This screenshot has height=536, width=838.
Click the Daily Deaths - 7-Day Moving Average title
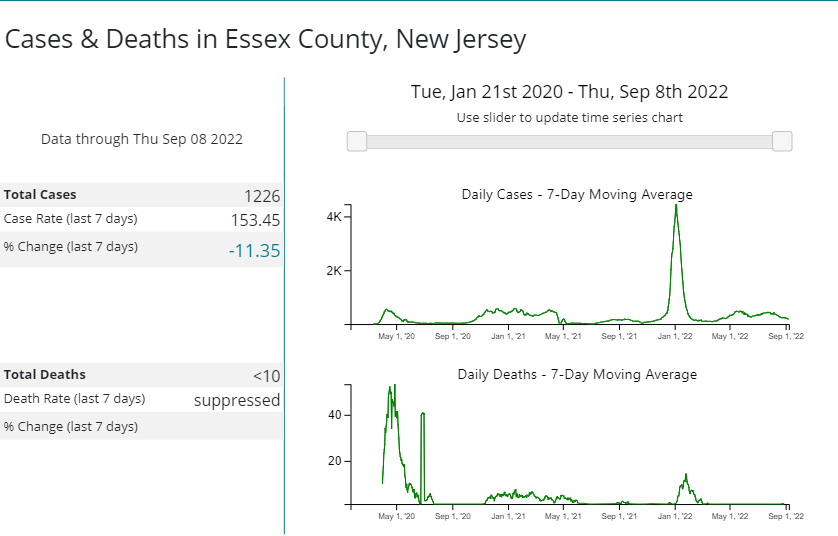click(x=577, y=374)
